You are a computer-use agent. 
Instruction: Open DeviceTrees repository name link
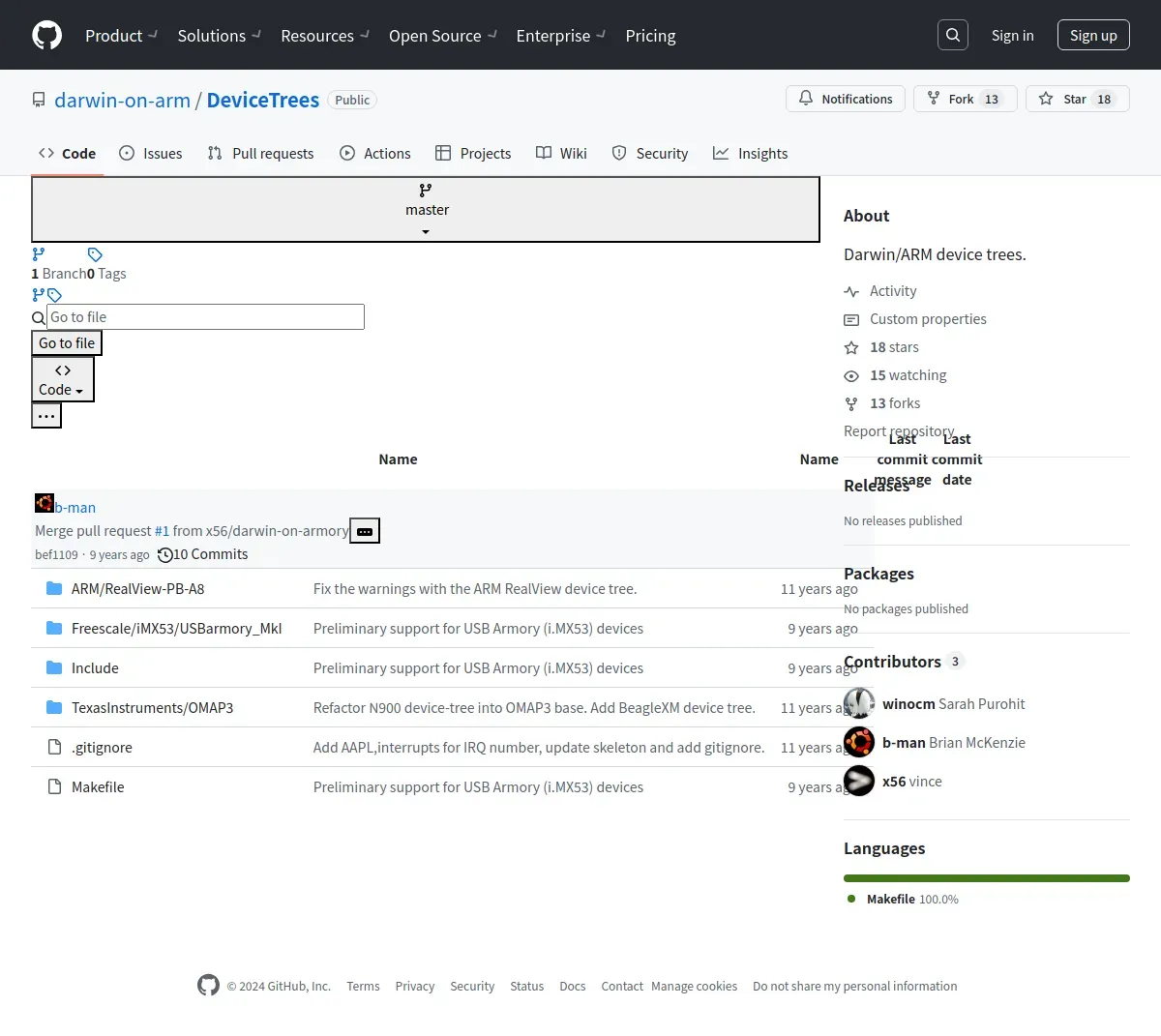262,100
